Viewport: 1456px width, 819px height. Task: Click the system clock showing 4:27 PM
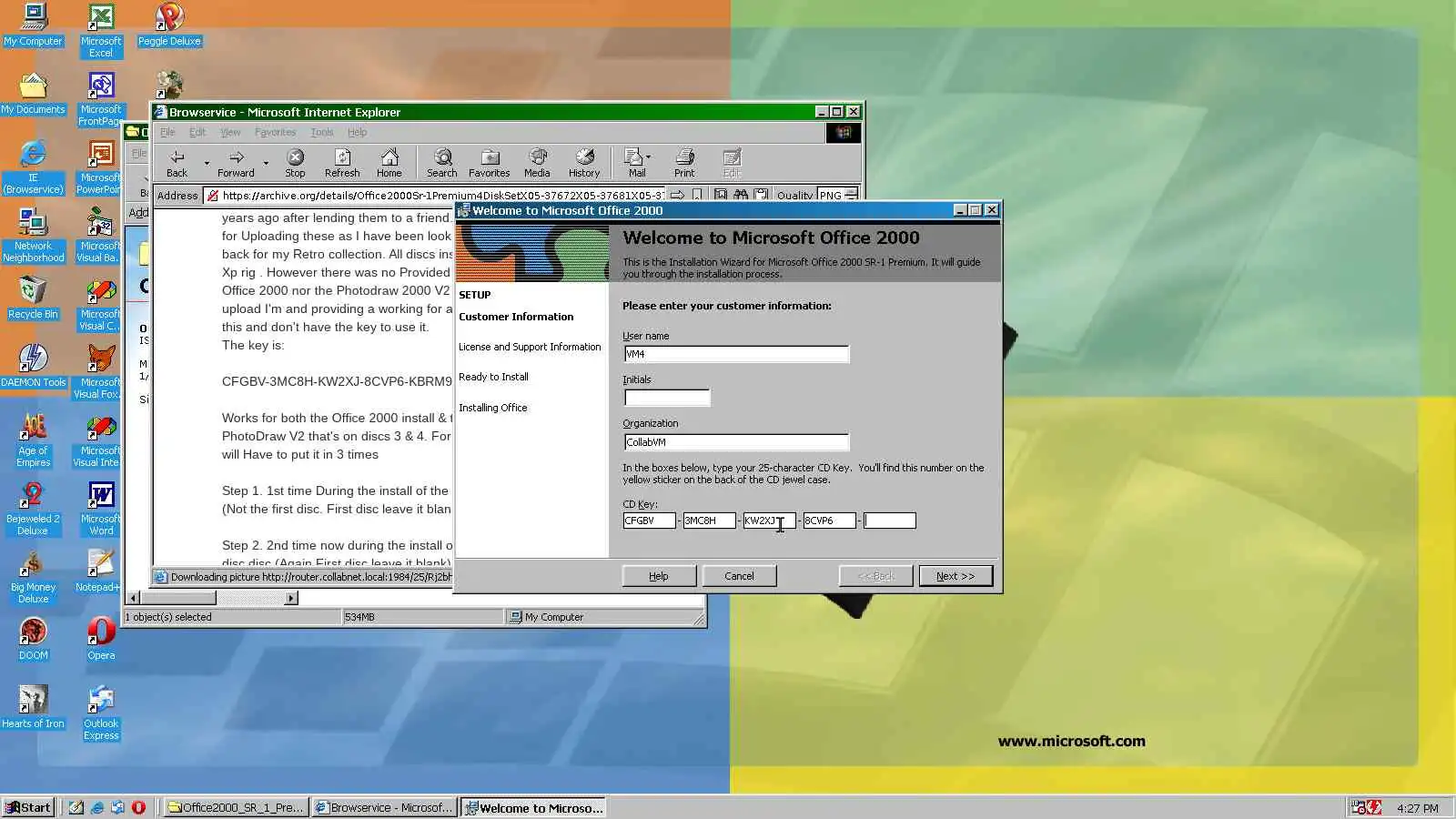tap(1418, 808)
